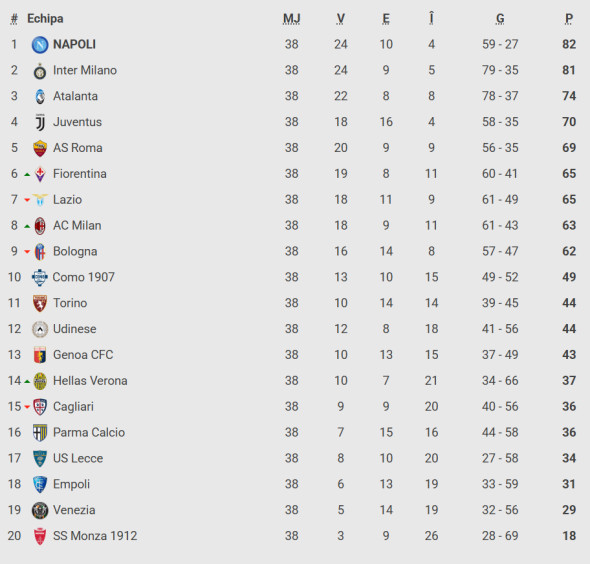This screenshot has width=590, height=564.
Task: Click the G goals column header
Action: click(500, 18)
